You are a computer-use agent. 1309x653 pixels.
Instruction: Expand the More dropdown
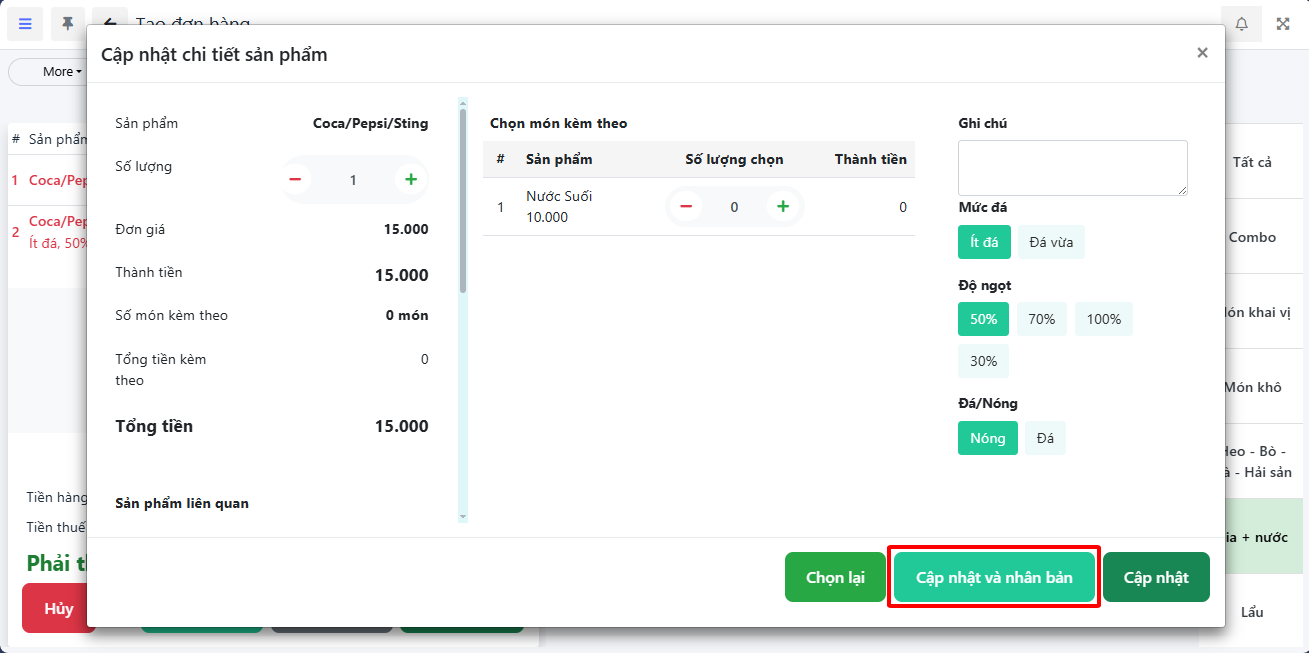pos(62,72)
